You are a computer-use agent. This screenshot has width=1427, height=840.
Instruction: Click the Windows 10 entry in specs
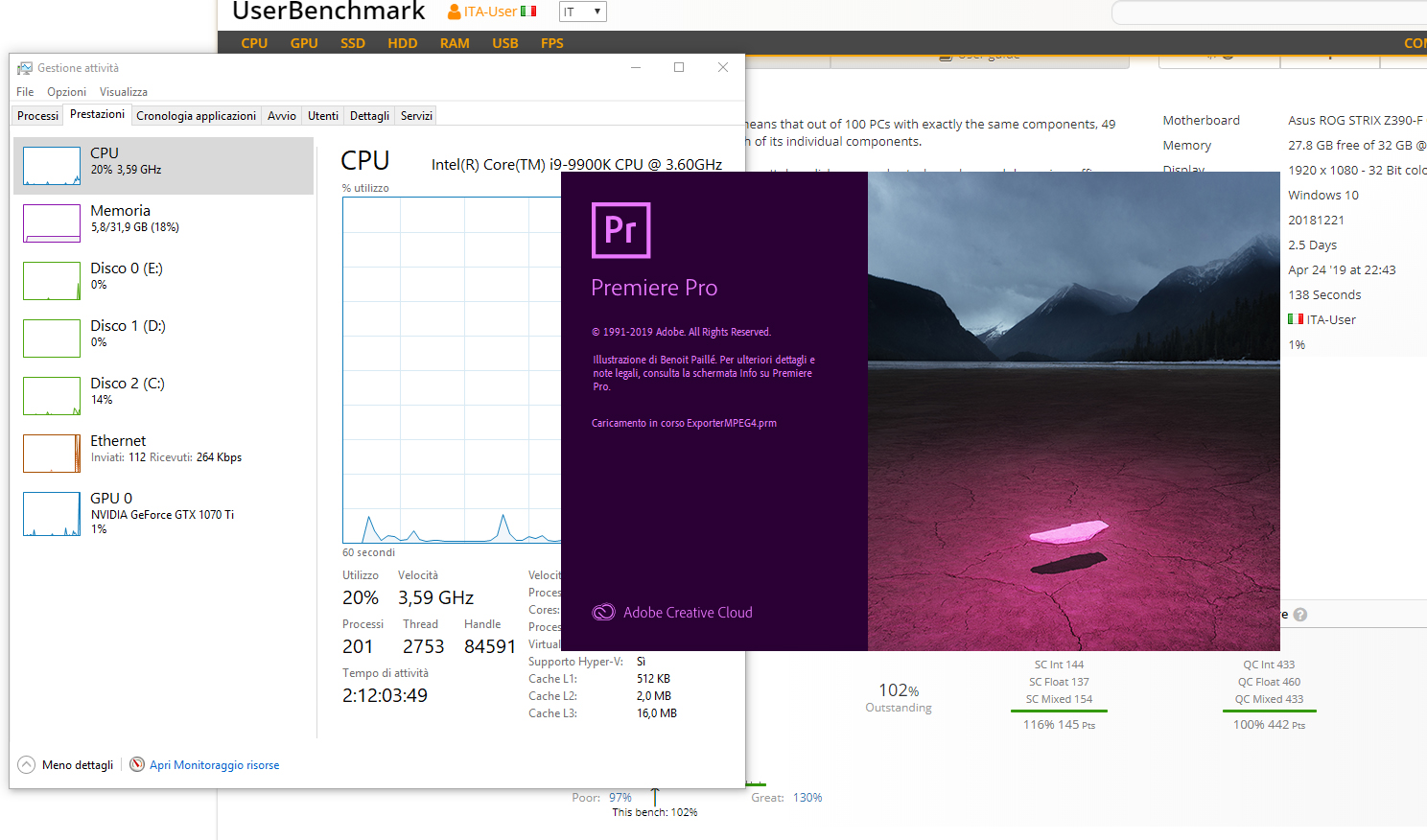[x=1323, y=195]
